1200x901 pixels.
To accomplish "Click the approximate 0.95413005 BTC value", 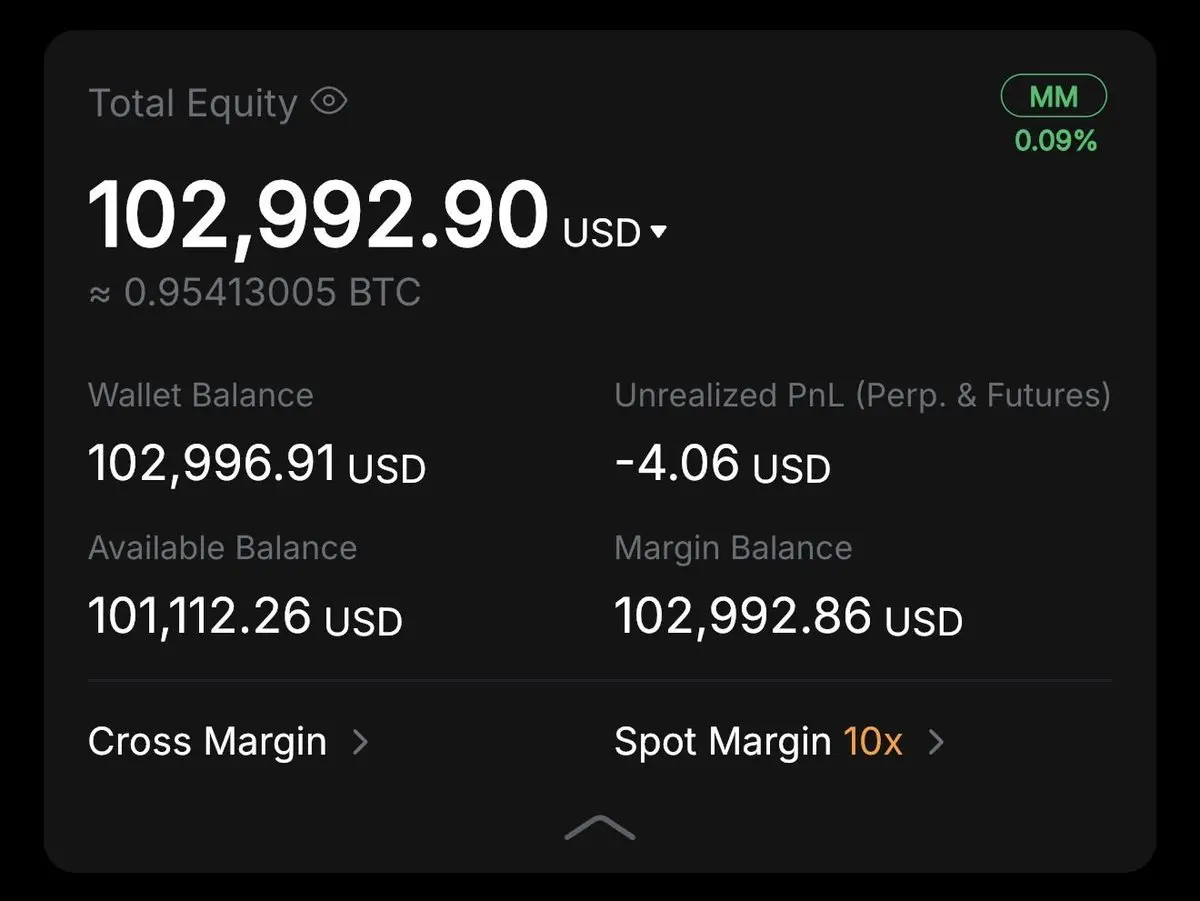I will 270,293.
